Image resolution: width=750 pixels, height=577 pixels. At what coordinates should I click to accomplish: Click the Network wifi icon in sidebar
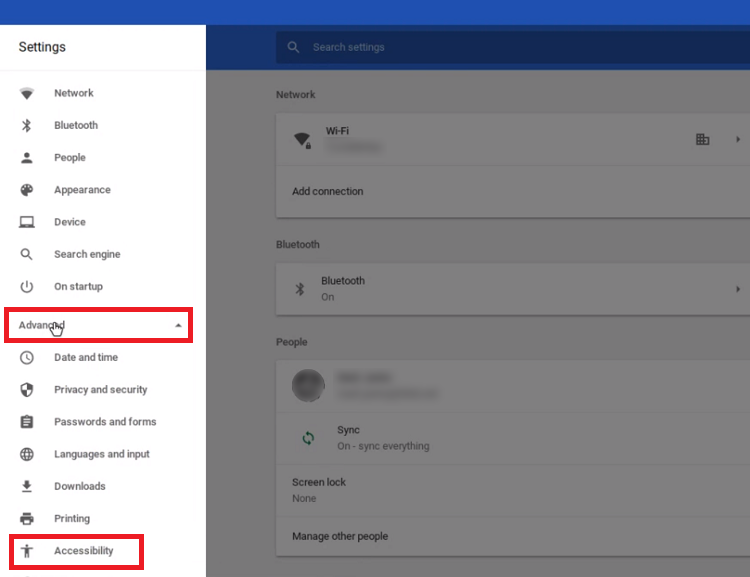coord(27,93)
